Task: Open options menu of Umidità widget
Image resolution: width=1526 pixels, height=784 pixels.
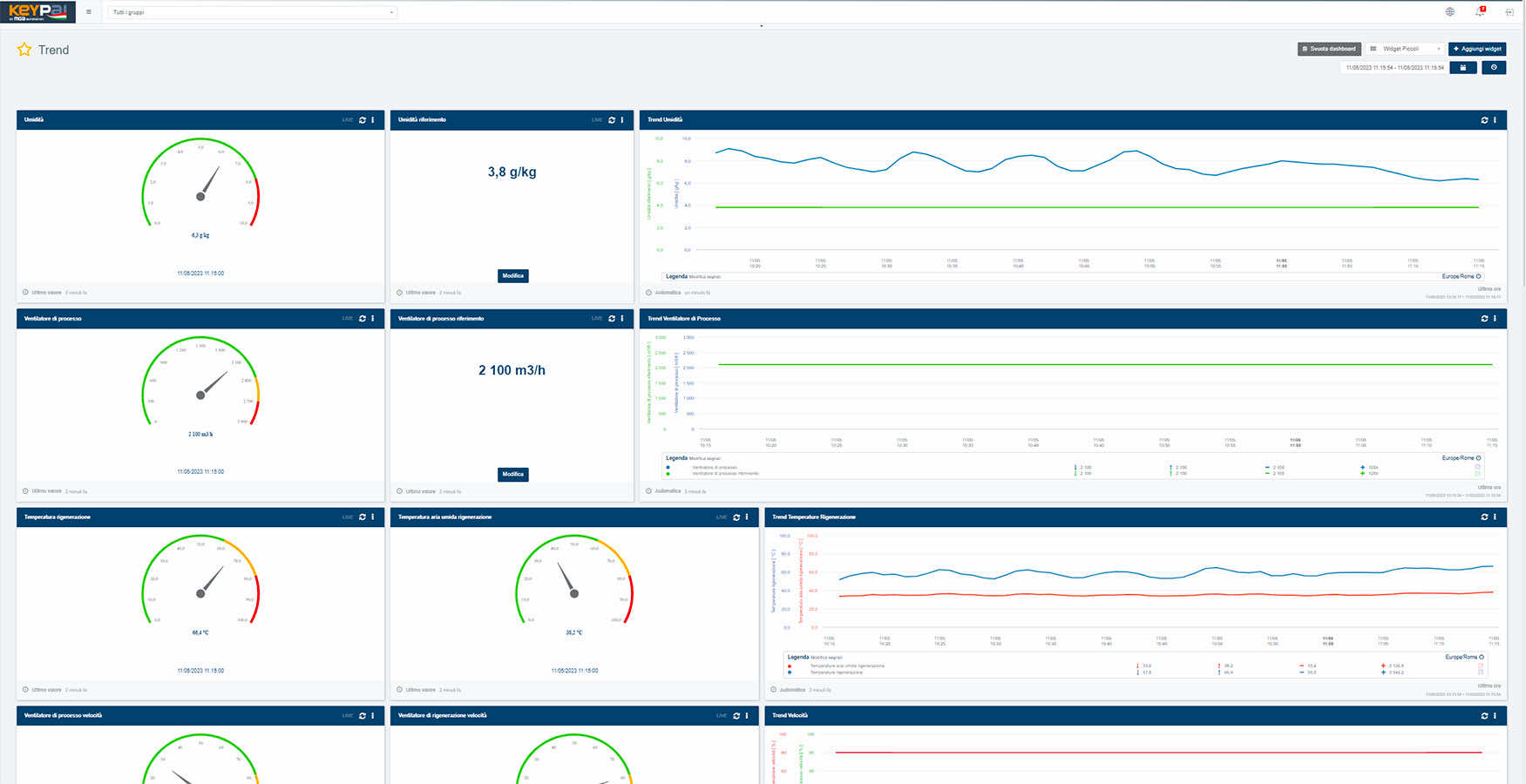Action: [x=373, y=120]
